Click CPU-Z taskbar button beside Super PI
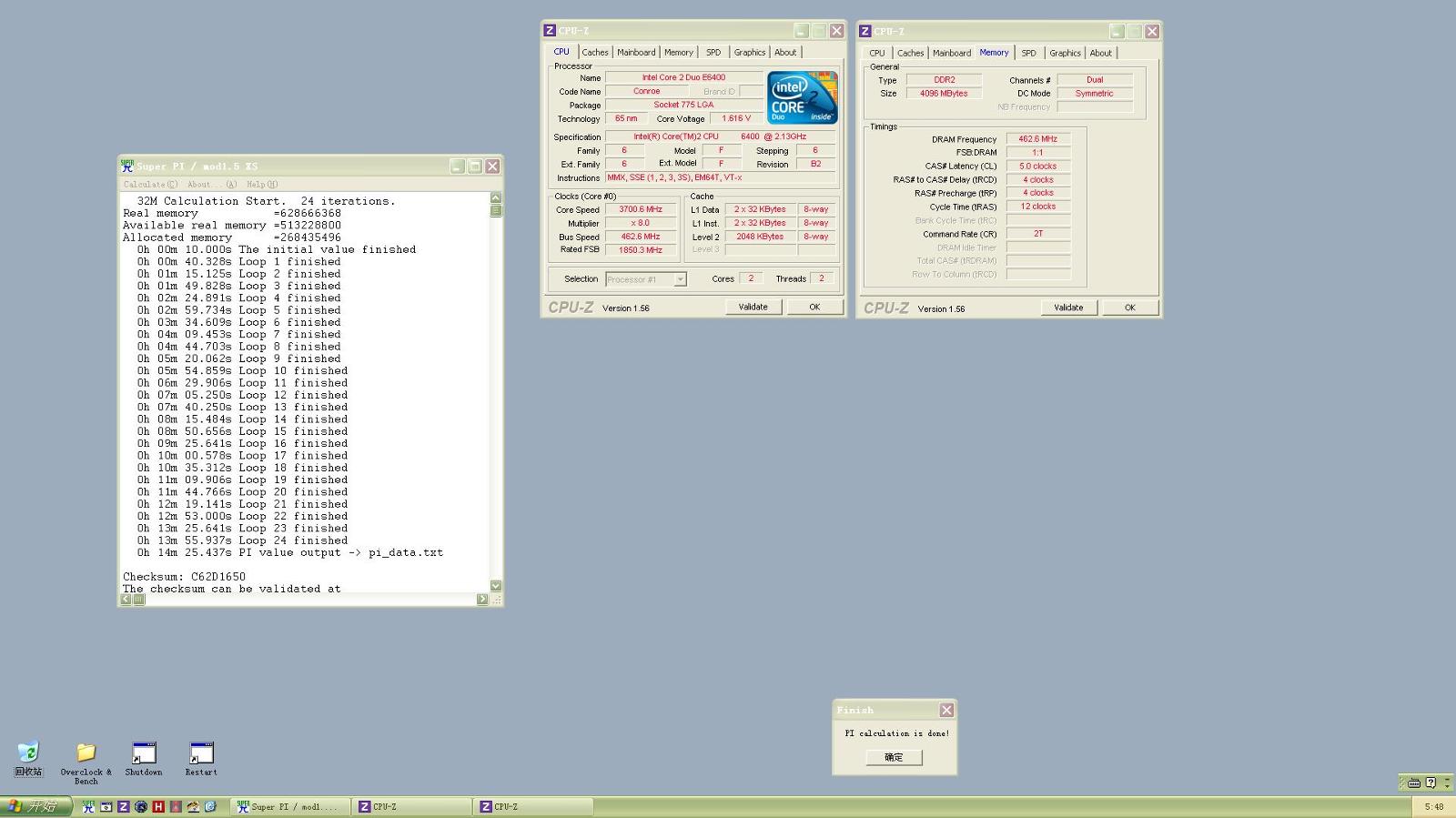The width and height of the screenshot is (1456, 818). (411, 806)
